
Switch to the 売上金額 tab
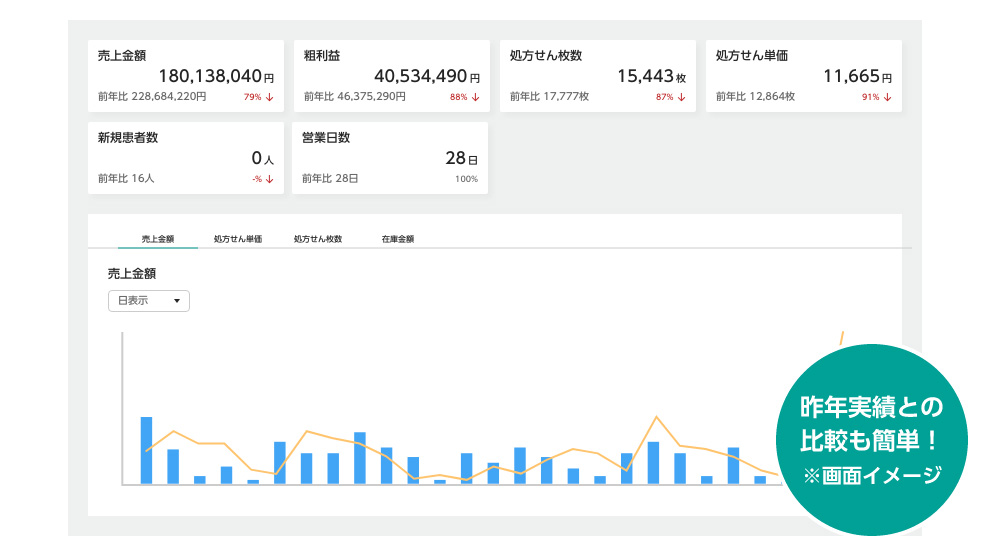coord(158,239)
